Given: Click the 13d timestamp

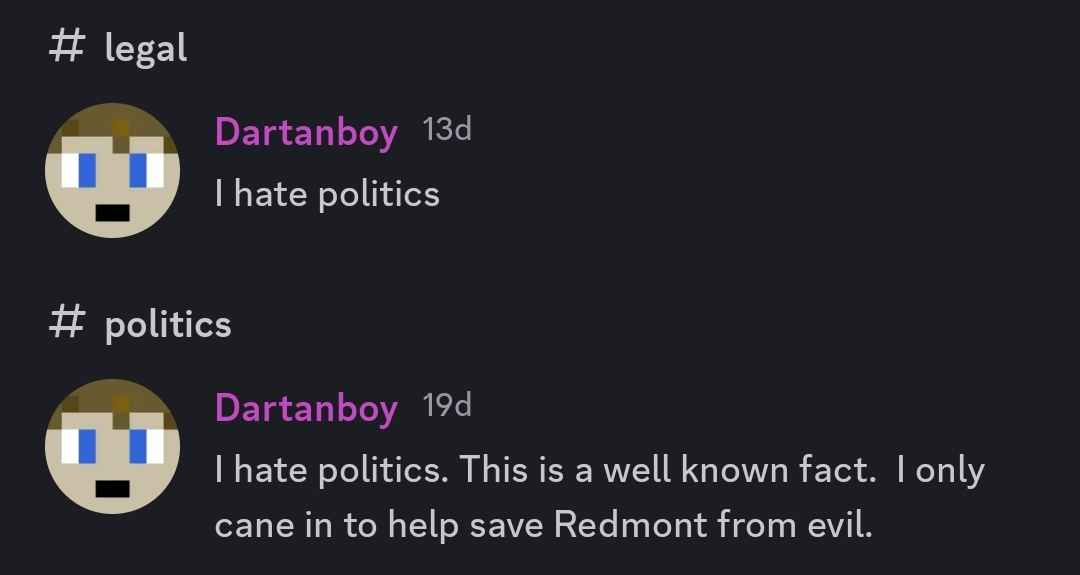Looking at the screenshot, I should 447,130.
